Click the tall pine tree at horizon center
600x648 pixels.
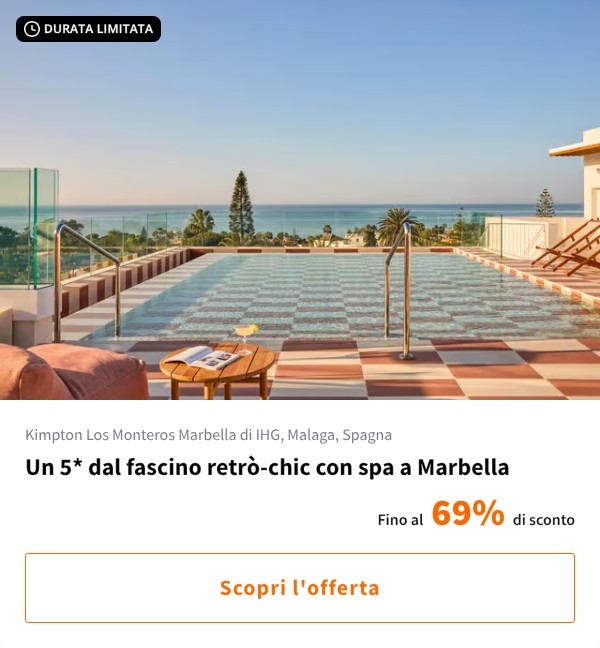pos(241,207)
